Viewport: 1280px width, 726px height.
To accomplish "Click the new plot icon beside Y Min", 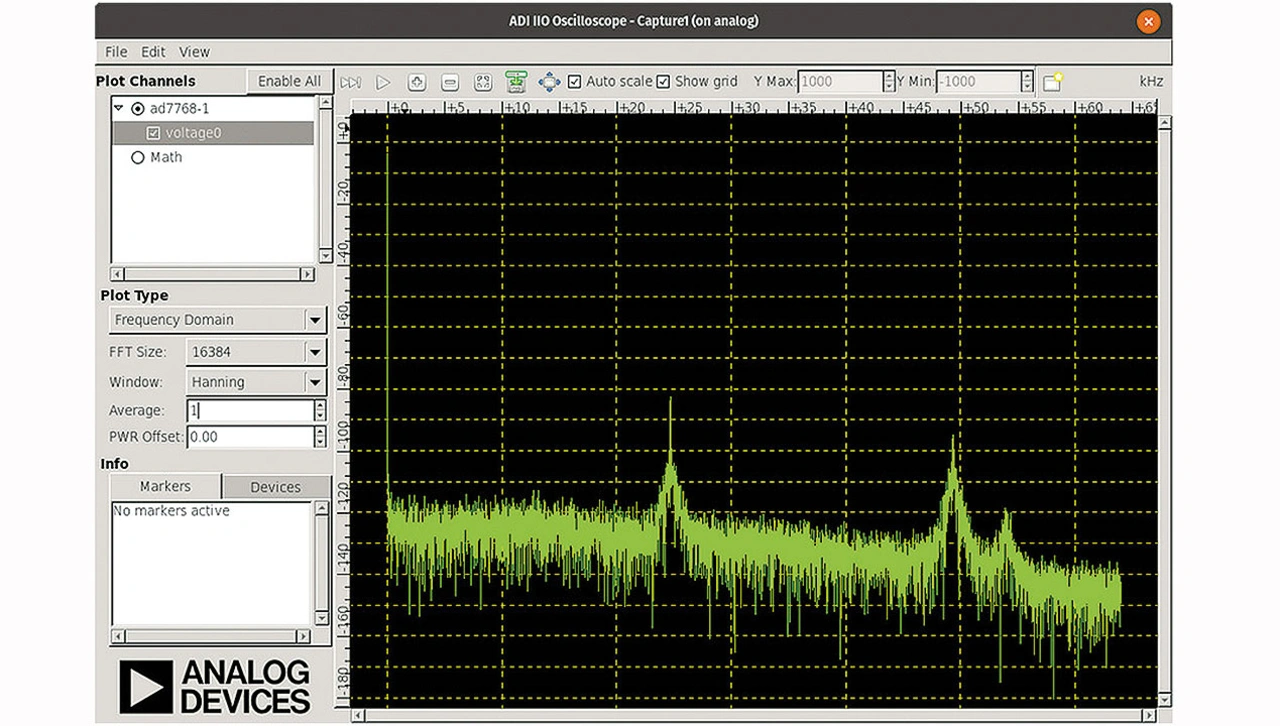I will point(1052,82).
